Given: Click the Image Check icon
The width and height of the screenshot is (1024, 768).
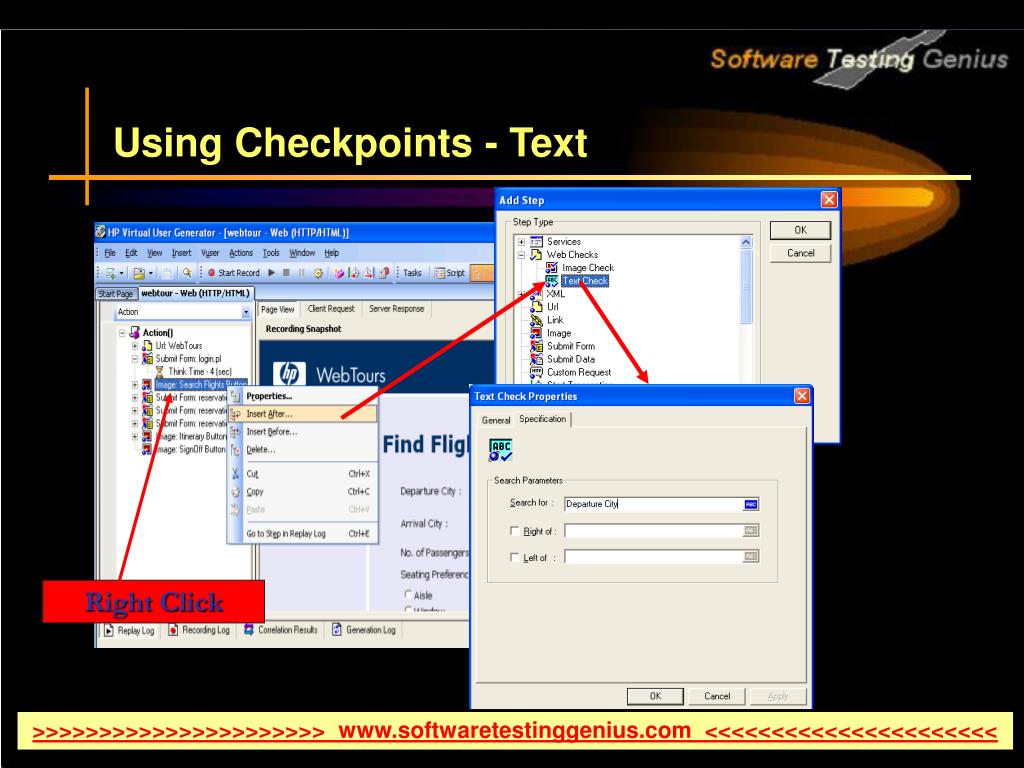Looking at the screenshot, I should 552,268.
